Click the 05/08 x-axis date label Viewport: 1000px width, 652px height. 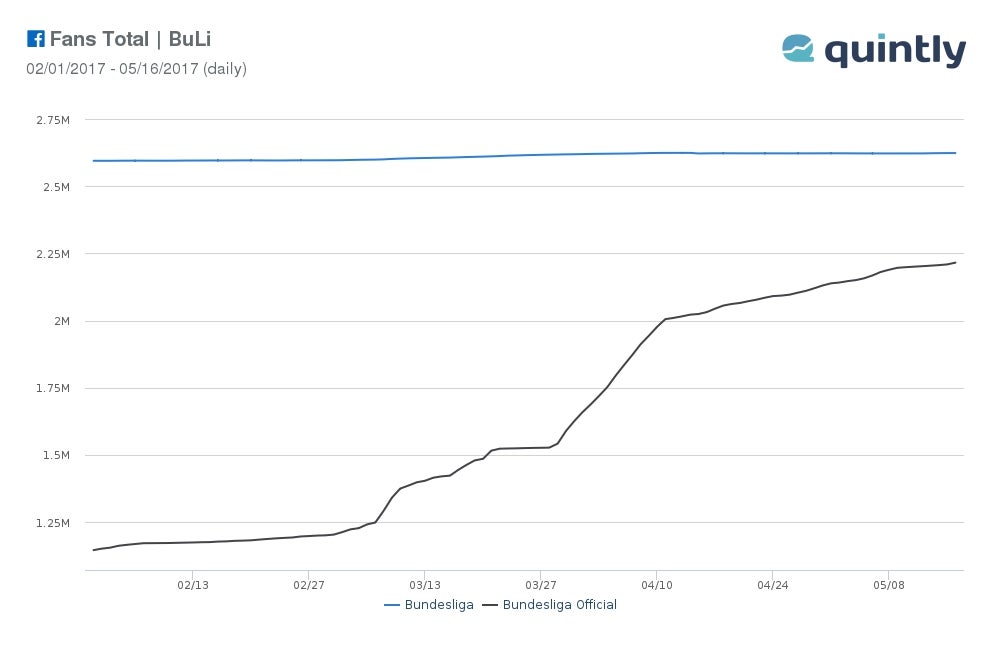click(888, 584)
